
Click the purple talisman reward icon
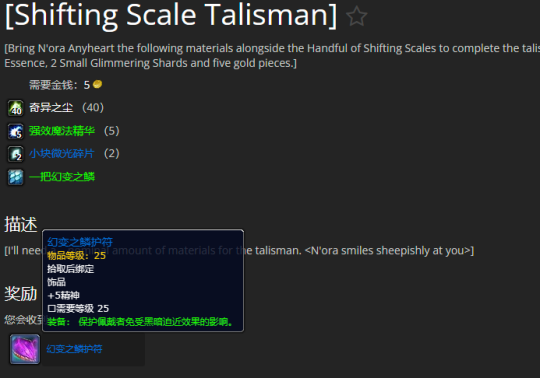(x=25, y=349)
